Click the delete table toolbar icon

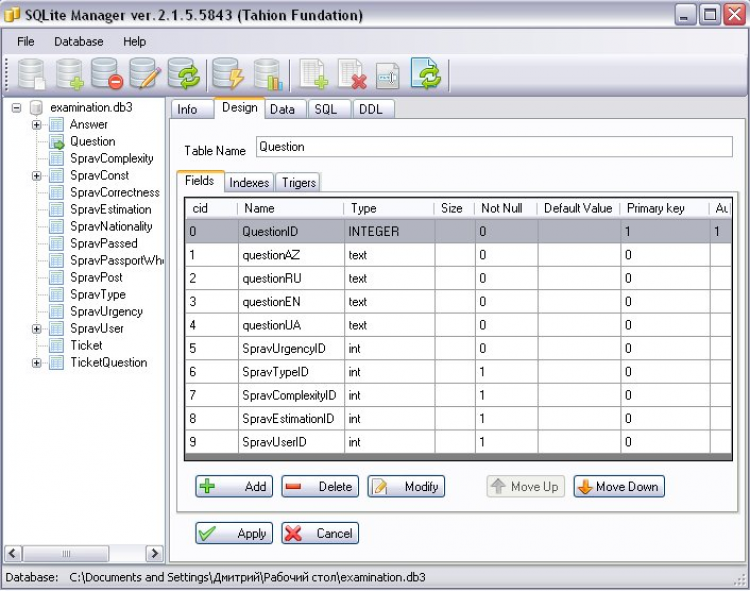(351, 74)
